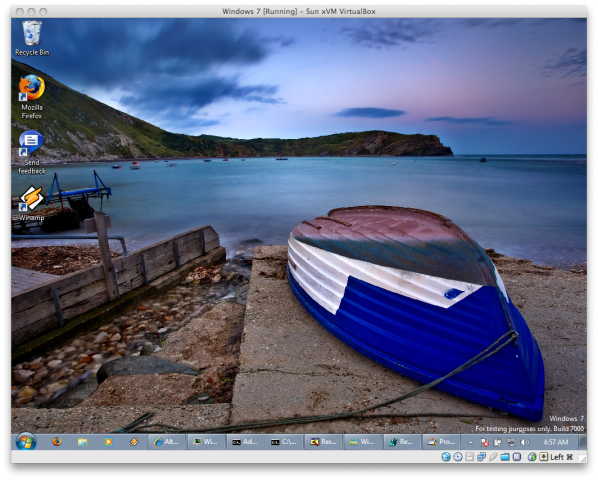This screenshot has height=480, width=598.
Task: Select the Winamp desktop shortcut
Action: point(32,204)
